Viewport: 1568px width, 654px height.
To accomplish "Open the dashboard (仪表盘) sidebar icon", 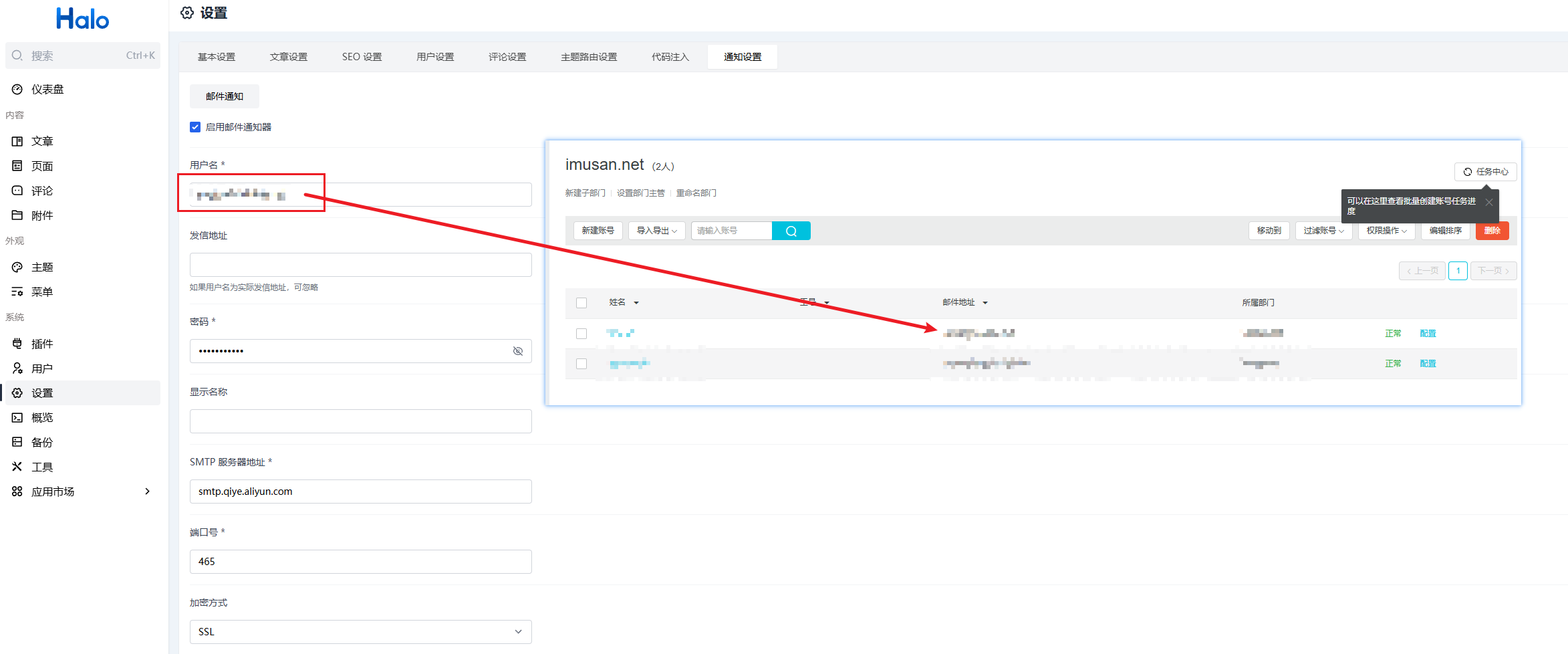I will click(17, 89).
